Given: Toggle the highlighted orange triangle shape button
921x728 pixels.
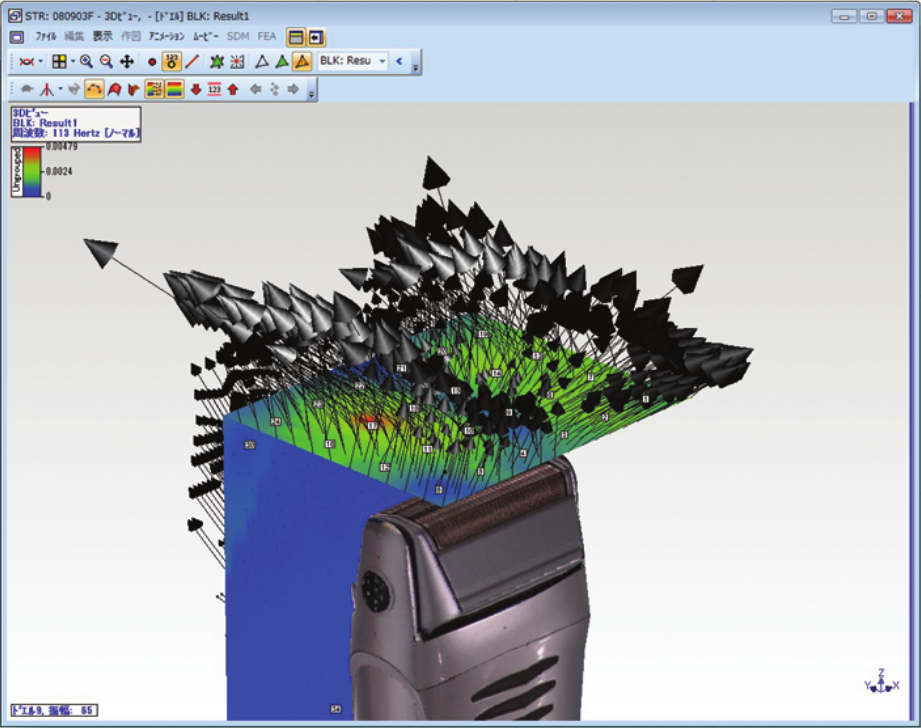Looking at the screenshot, I should pyautogui.click(x=301, y=62).
